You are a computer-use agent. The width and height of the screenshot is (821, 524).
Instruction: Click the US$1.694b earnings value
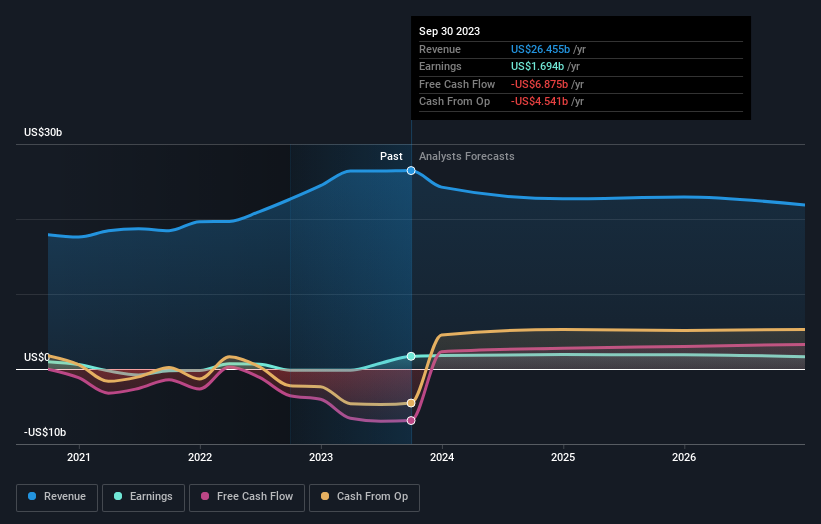(x=537, y=66)
